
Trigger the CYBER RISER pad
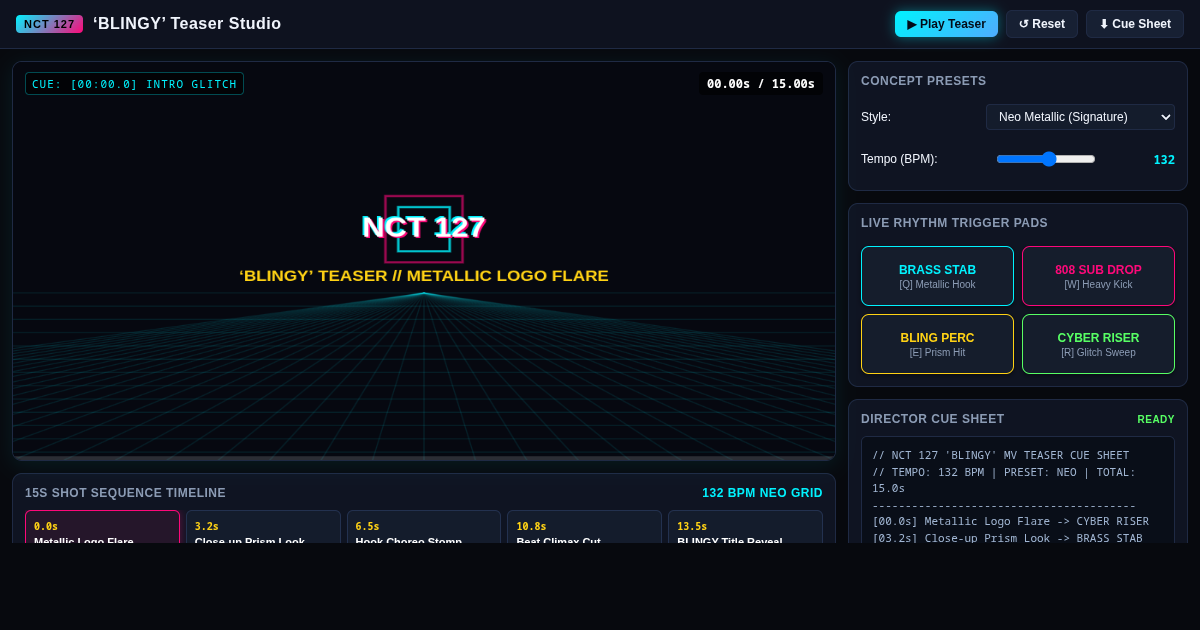[1098, 344]
